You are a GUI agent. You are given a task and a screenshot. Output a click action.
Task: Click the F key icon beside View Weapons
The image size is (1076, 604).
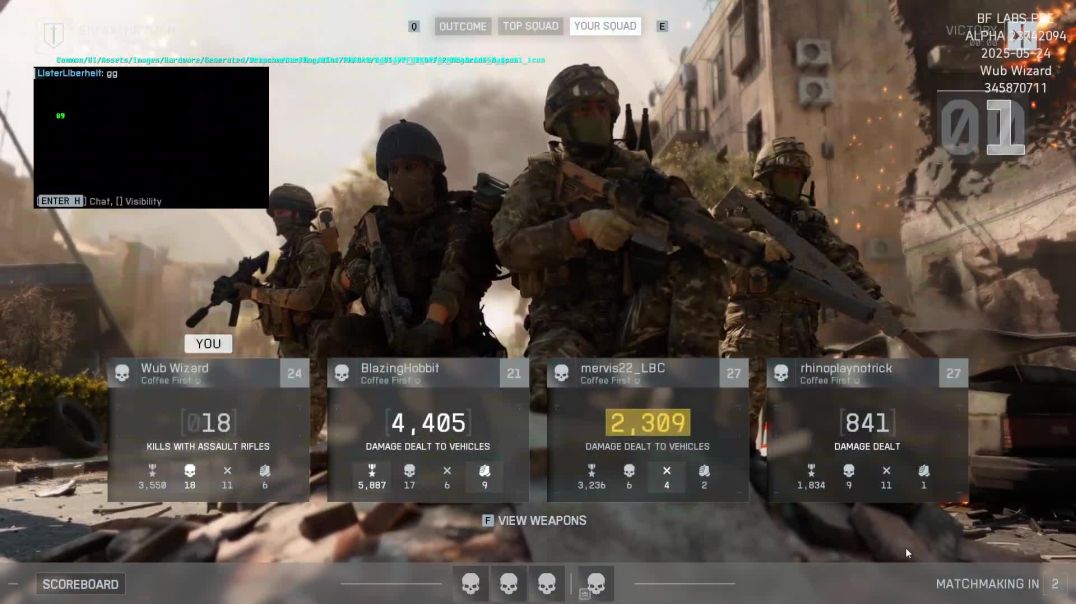coord(488,521)
